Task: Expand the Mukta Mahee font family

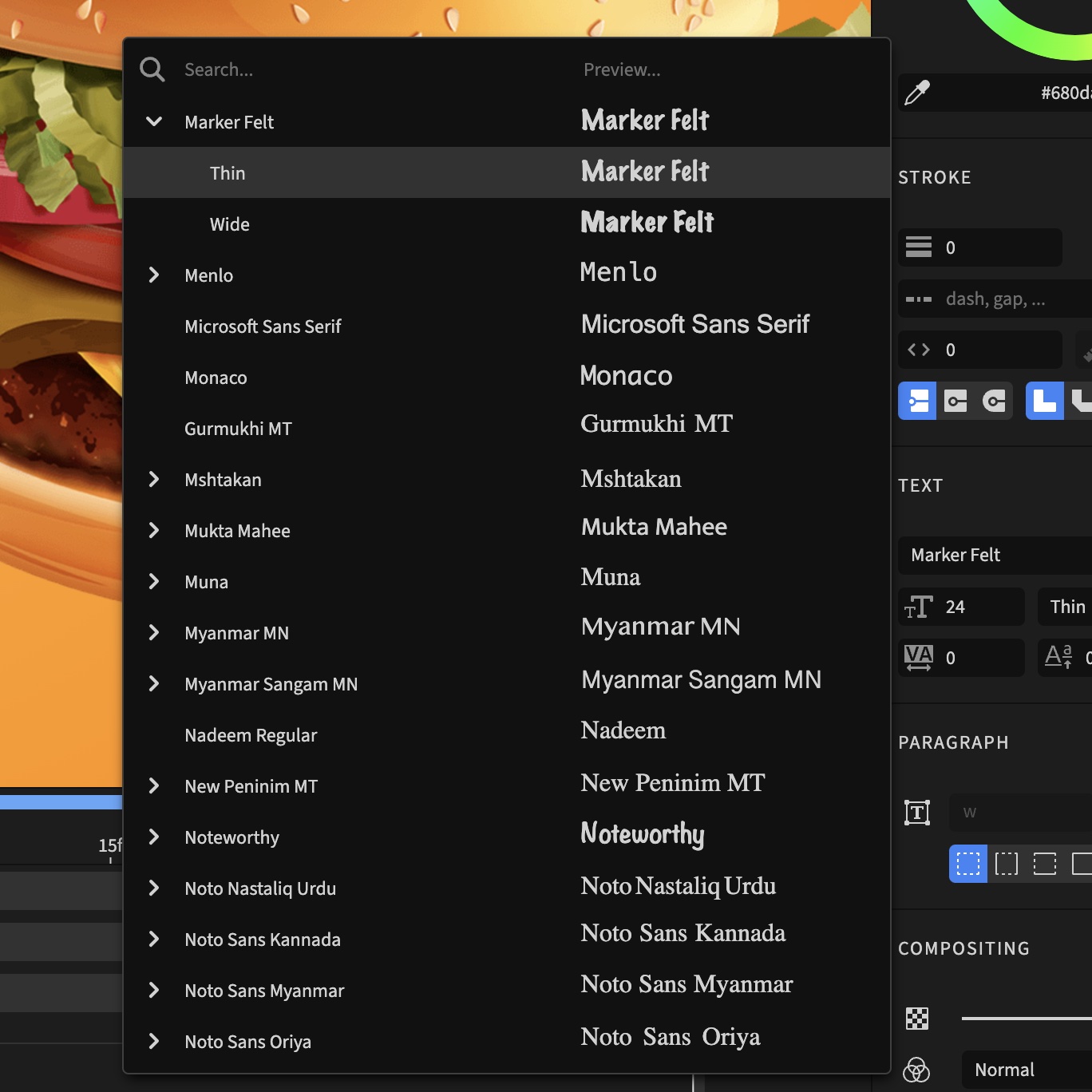Action: tap(154, 531)
